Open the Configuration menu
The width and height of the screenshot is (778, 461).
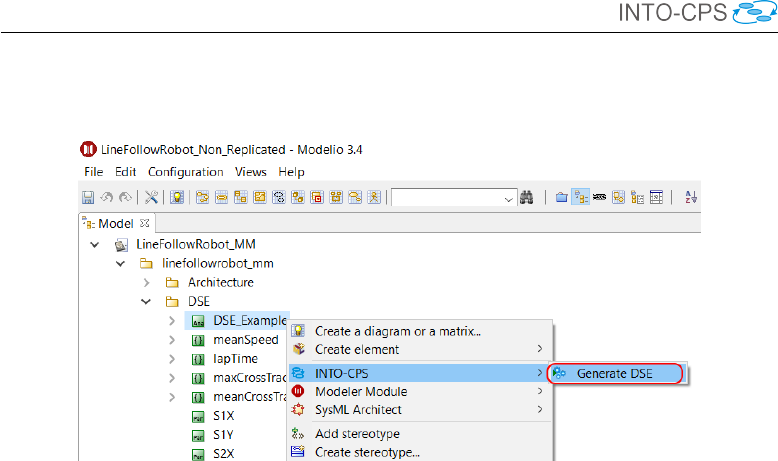coord(186,172)
